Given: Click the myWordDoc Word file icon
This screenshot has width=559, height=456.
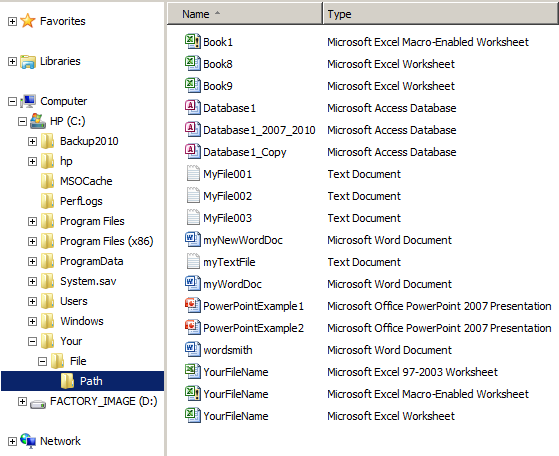Looking at the screenshot, I should [193, 283].
